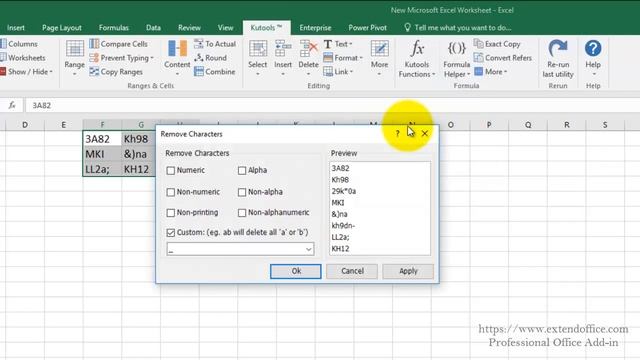Click the Tell me lightbulb search
640x360 pixels.
407,27
